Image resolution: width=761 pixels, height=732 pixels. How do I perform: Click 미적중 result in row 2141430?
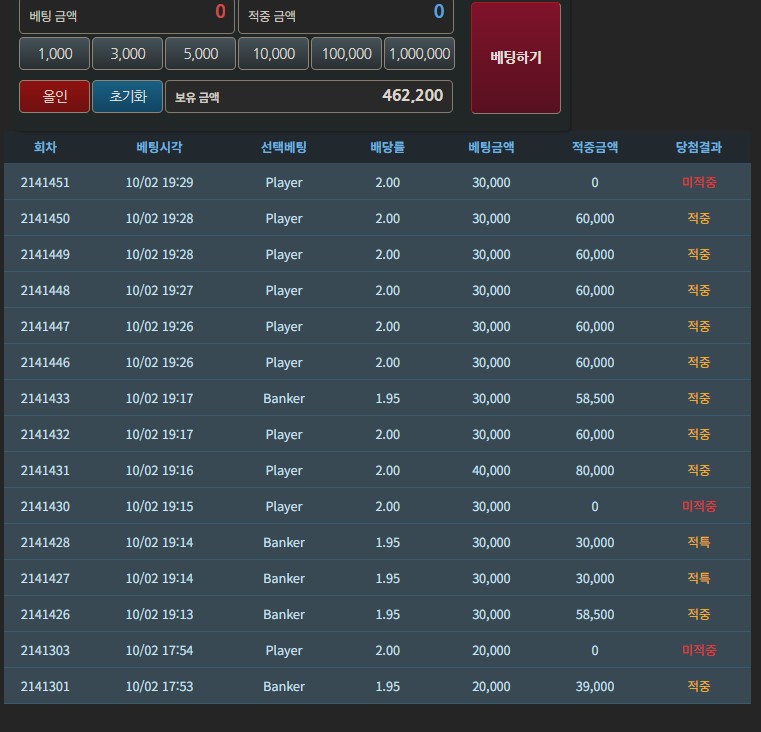(x=699, y=506)
